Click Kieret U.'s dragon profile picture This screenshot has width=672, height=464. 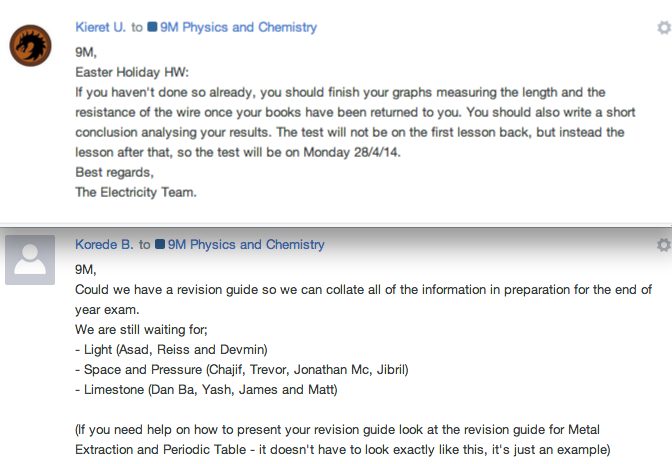click(31, 46)
